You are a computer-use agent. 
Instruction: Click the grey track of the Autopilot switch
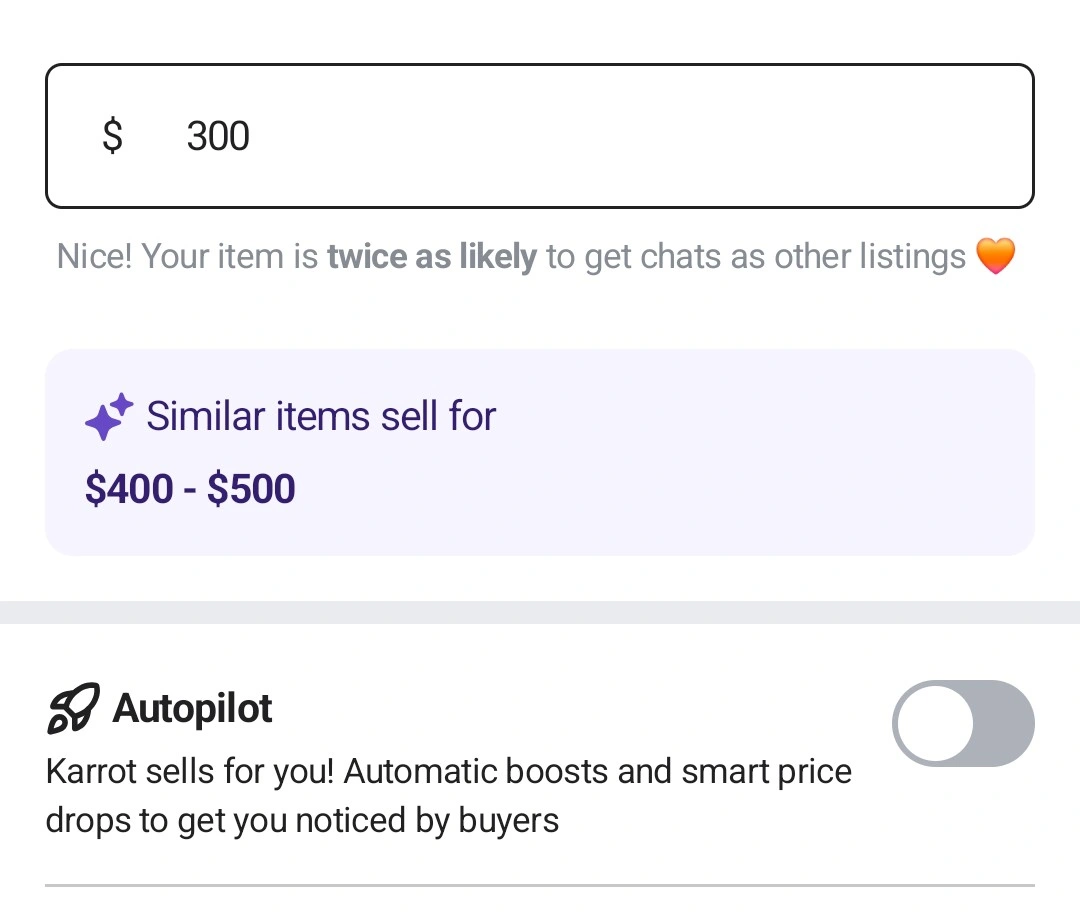click(1004, 723)
